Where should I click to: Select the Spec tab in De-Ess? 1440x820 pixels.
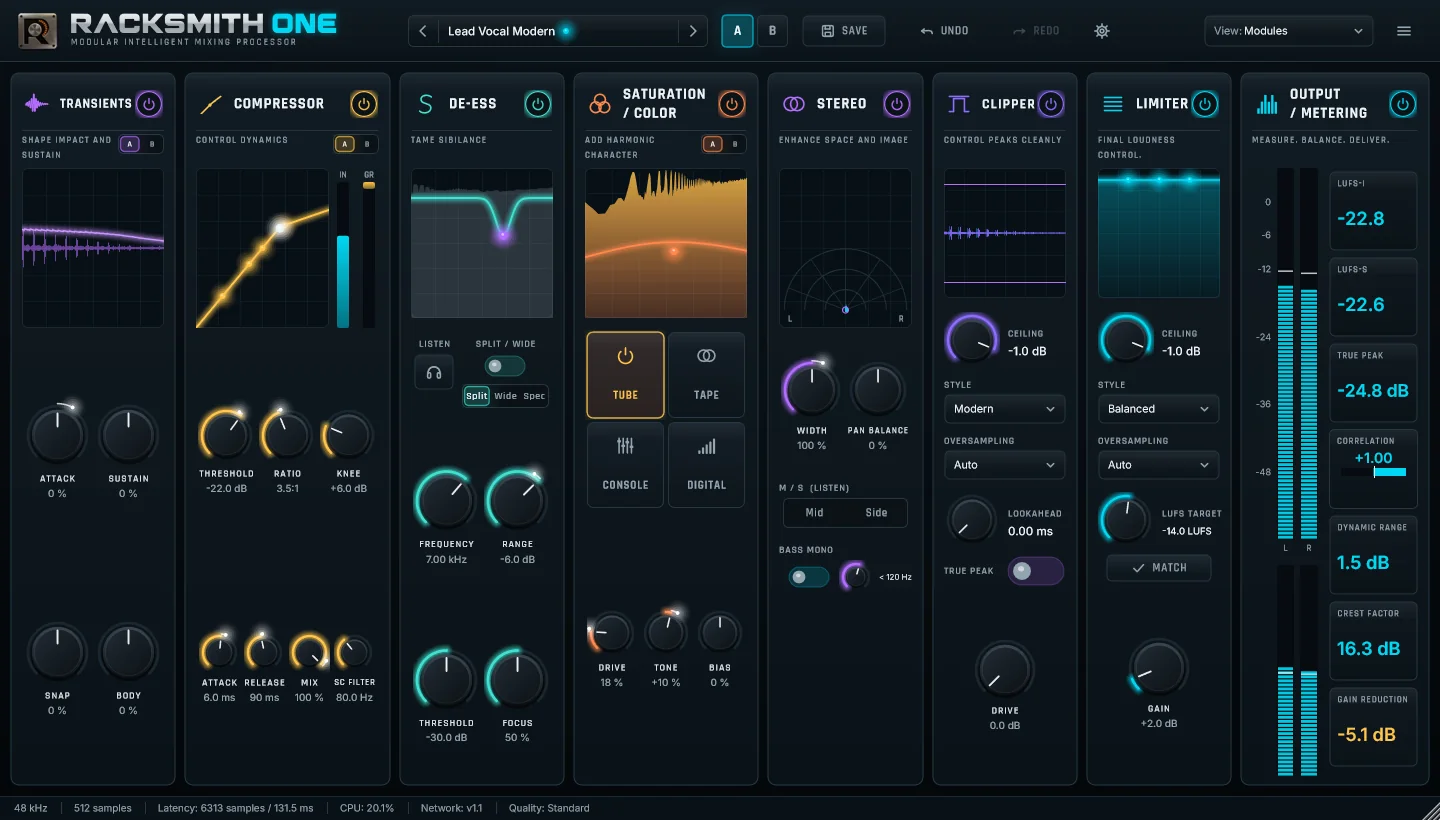click(x=534, y=396)
